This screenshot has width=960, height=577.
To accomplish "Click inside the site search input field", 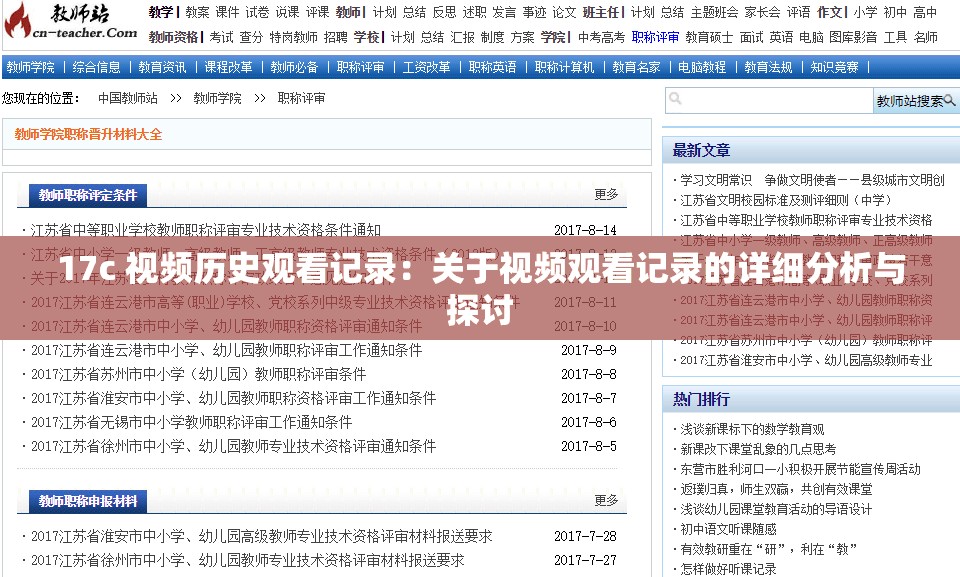I will tap(770, 99).
